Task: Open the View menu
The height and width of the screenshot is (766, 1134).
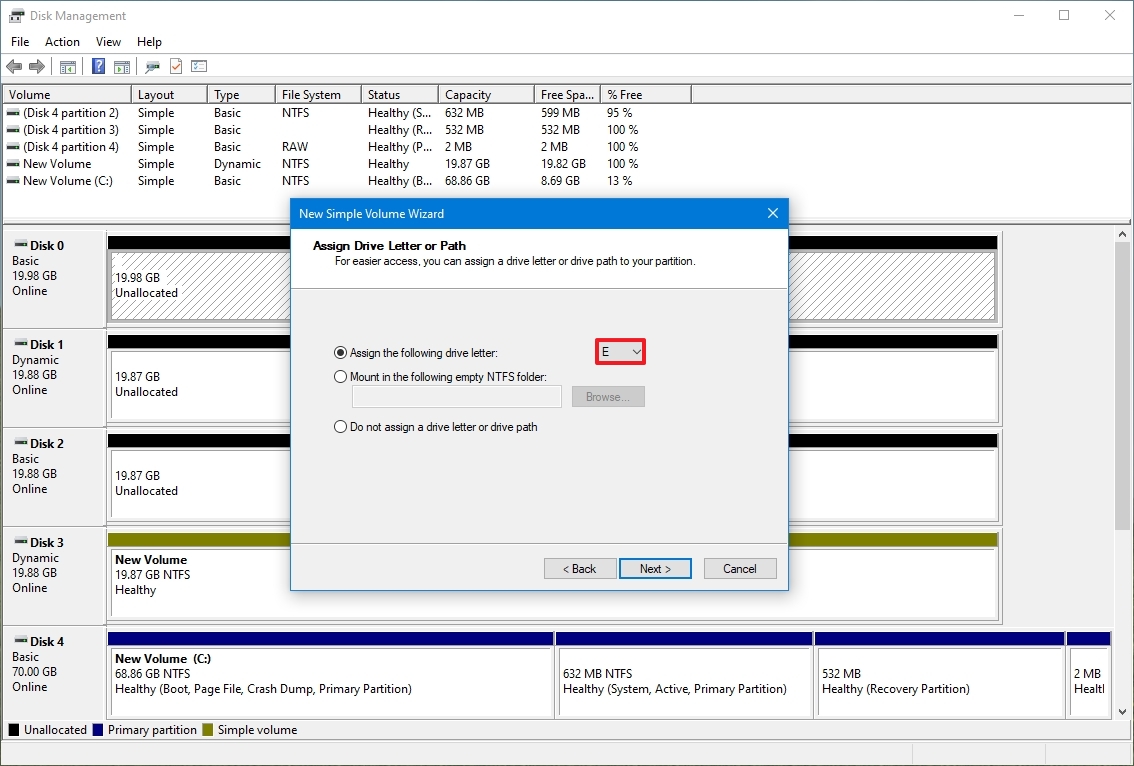Action: point(108,42)
